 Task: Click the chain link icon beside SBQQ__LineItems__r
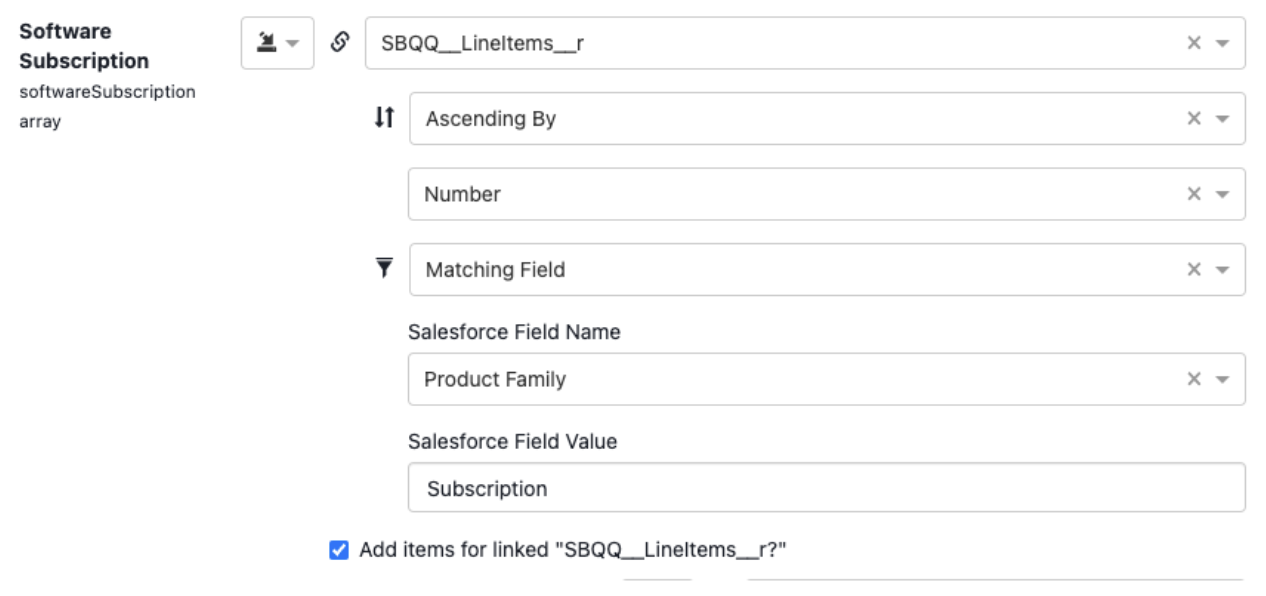[x=340, y=43]
